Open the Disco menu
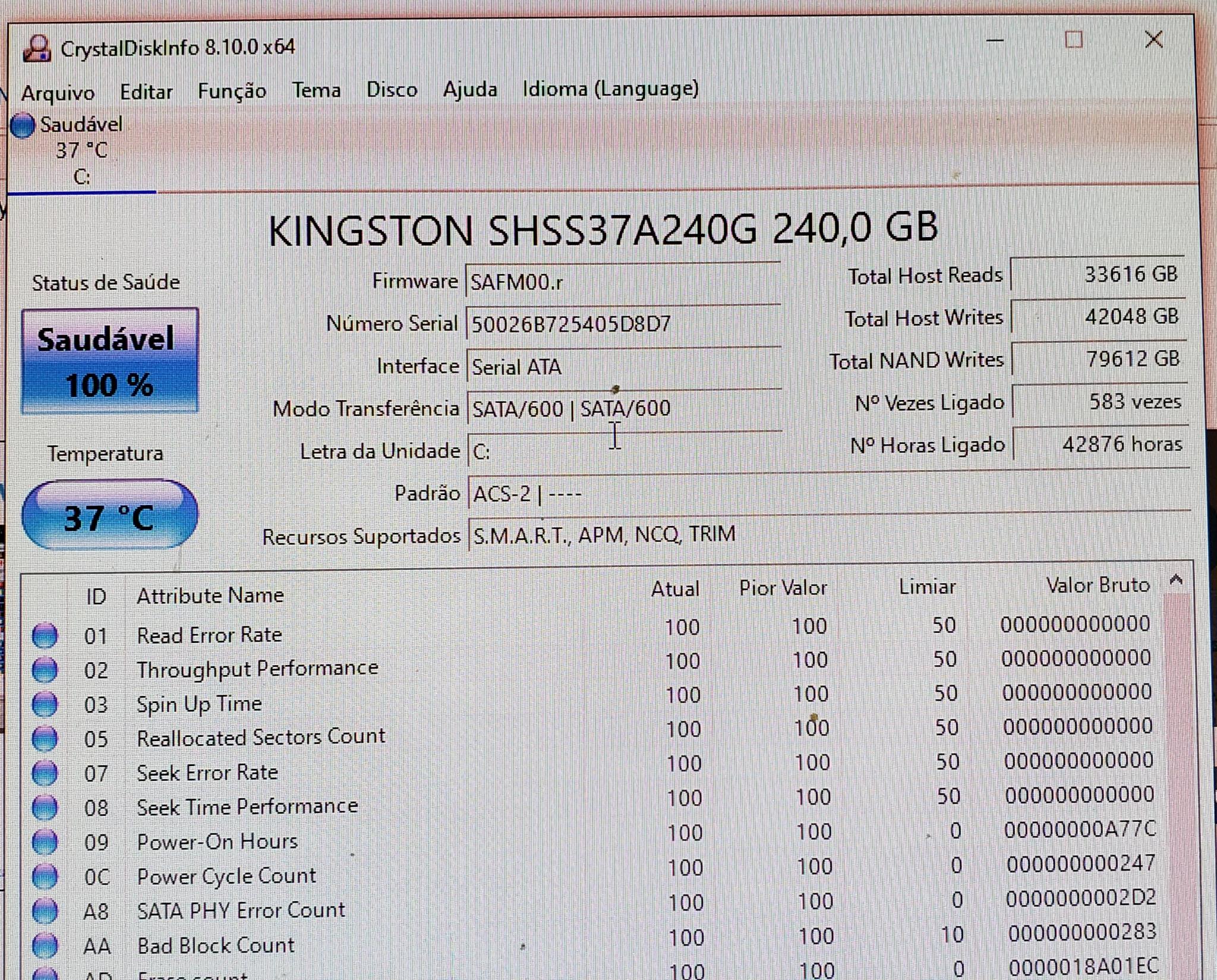 [392, 90]
